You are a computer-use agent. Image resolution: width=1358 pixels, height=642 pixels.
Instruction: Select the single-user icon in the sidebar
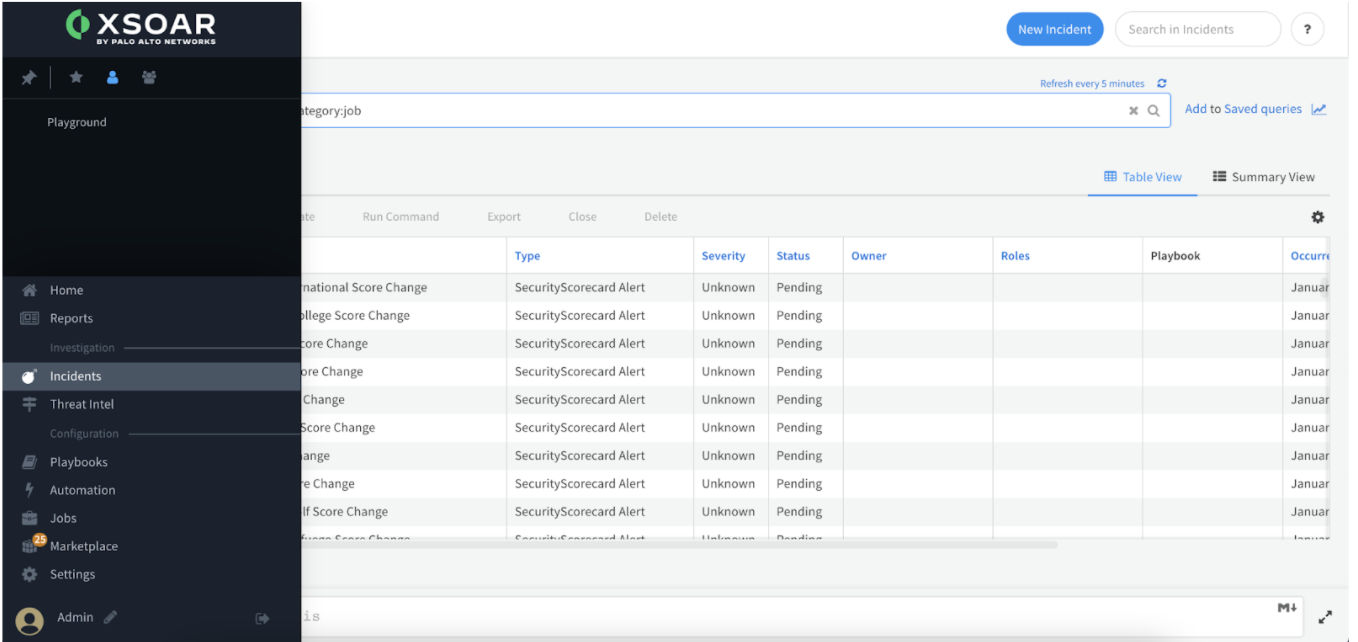112,77
